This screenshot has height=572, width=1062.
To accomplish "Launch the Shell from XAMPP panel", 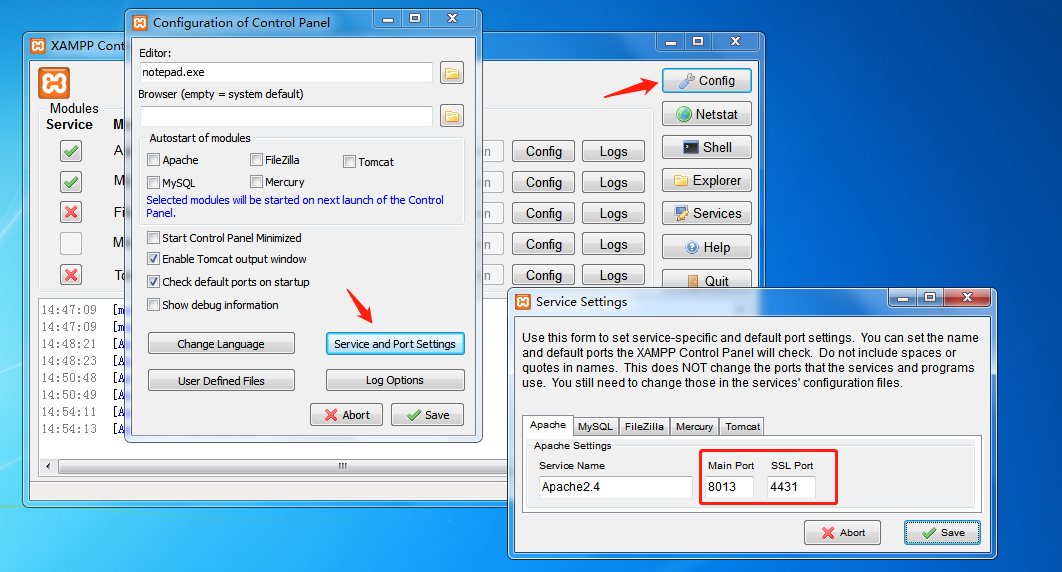I will point(707,147).
